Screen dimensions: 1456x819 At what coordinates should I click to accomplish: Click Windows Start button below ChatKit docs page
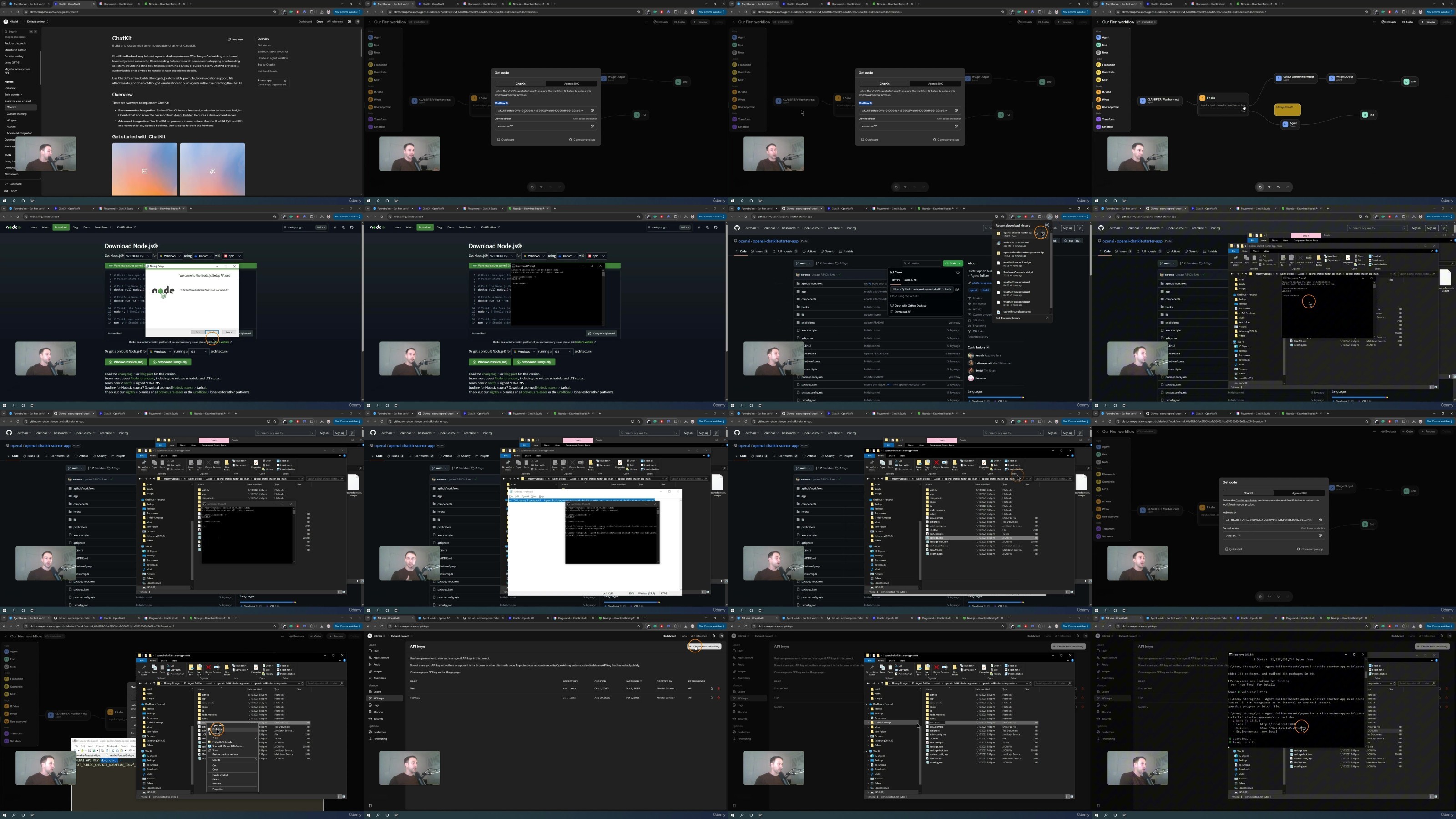pos(5,201)
